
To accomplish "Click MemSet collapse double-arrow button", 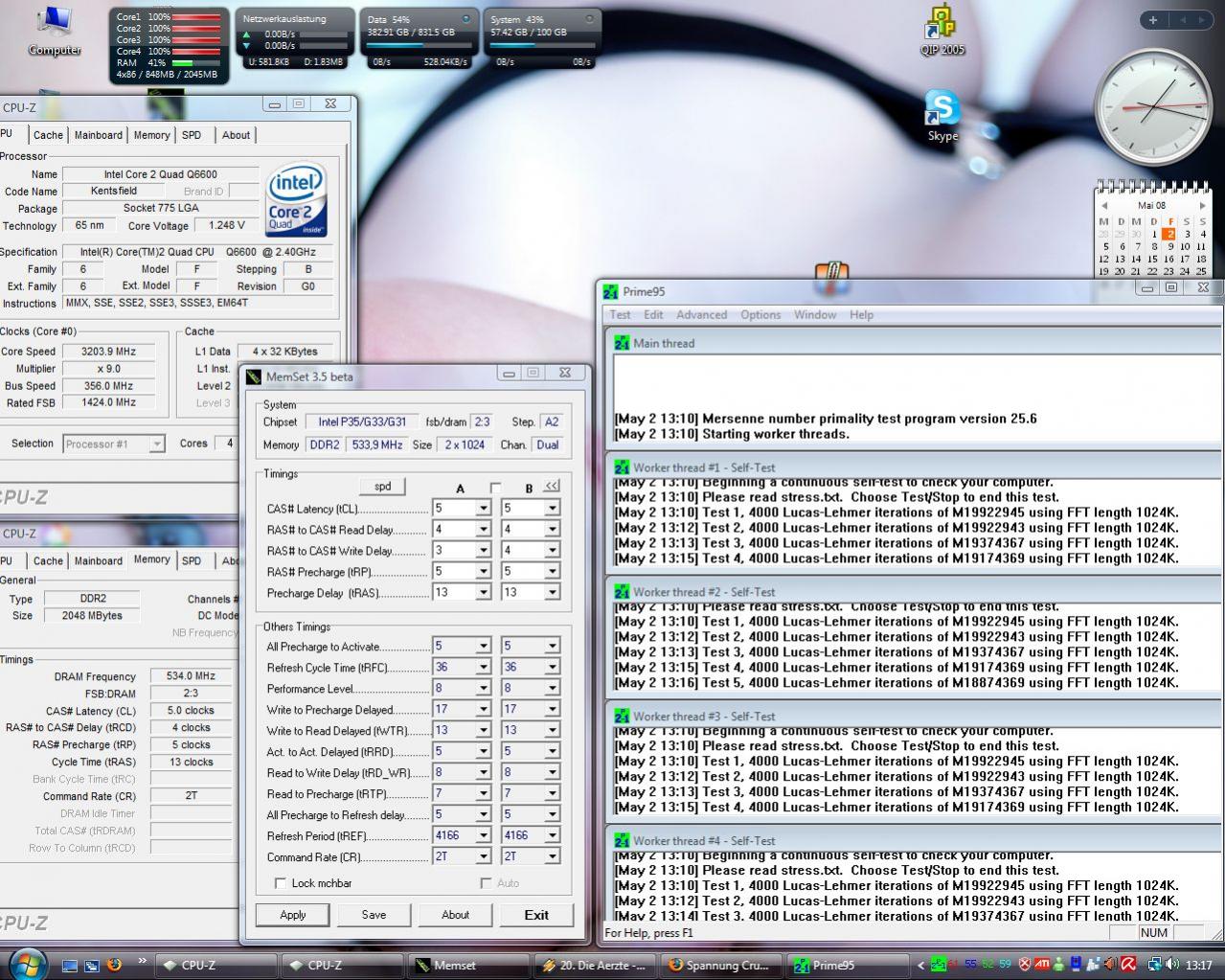I will [552, 487].
